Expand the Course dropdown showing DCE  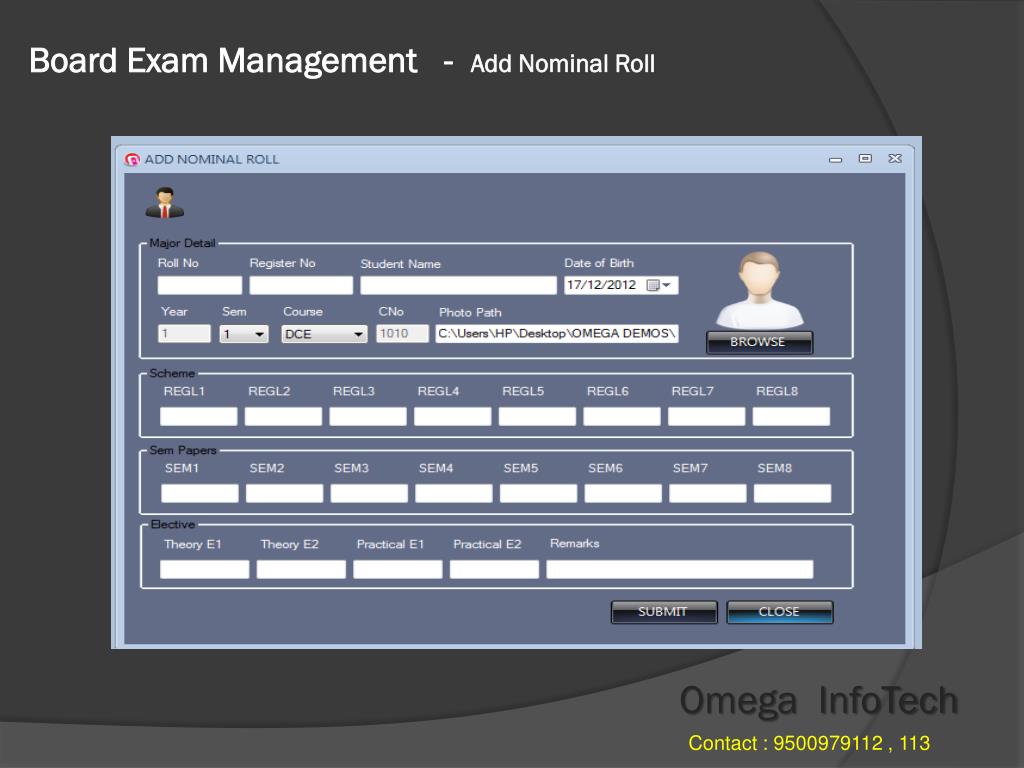(359, 334)
